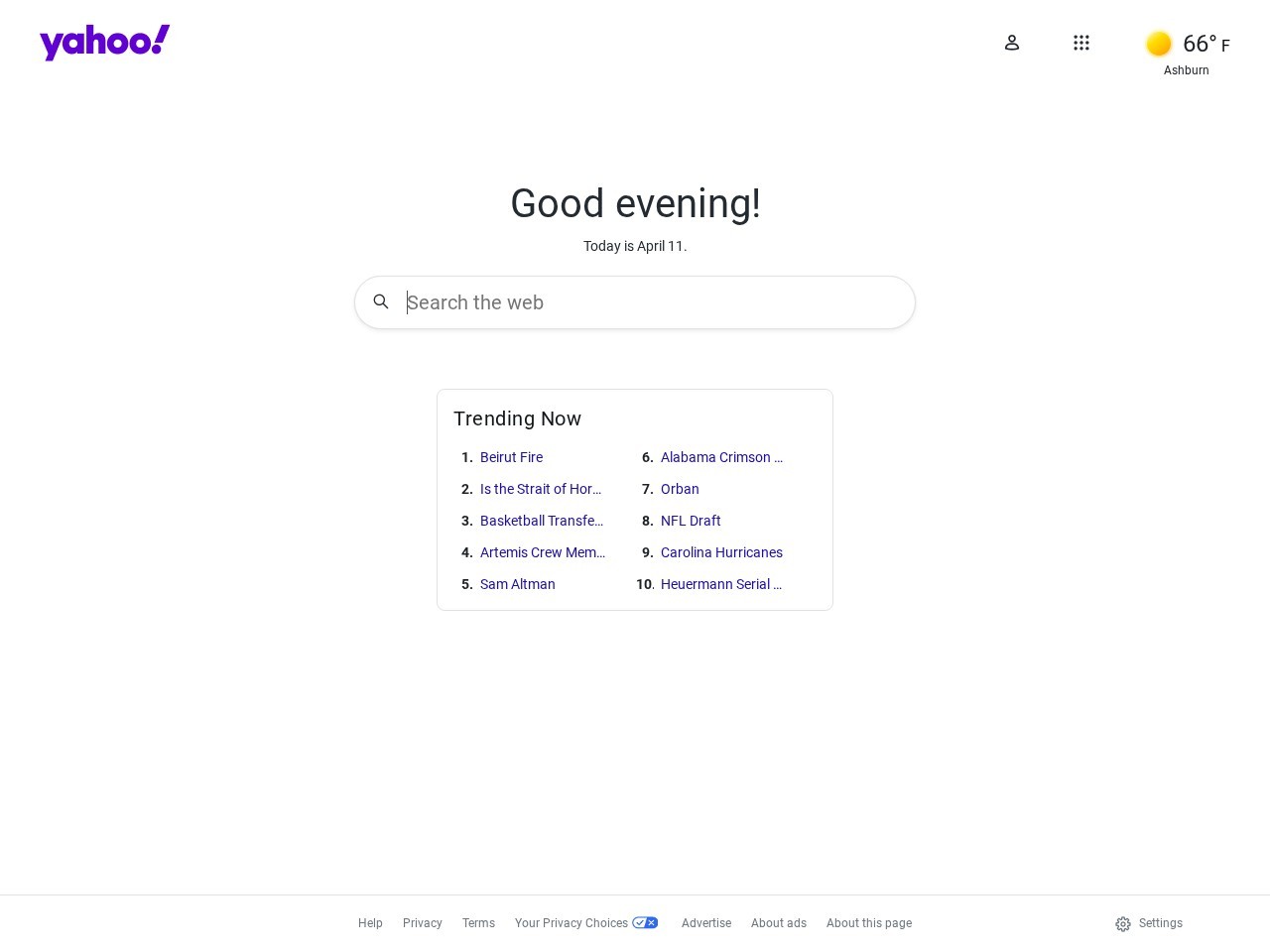Viewport: 1270px width, 952px height.
Task: Open the Beirut Fire trending story
Action: pos(511,457)
